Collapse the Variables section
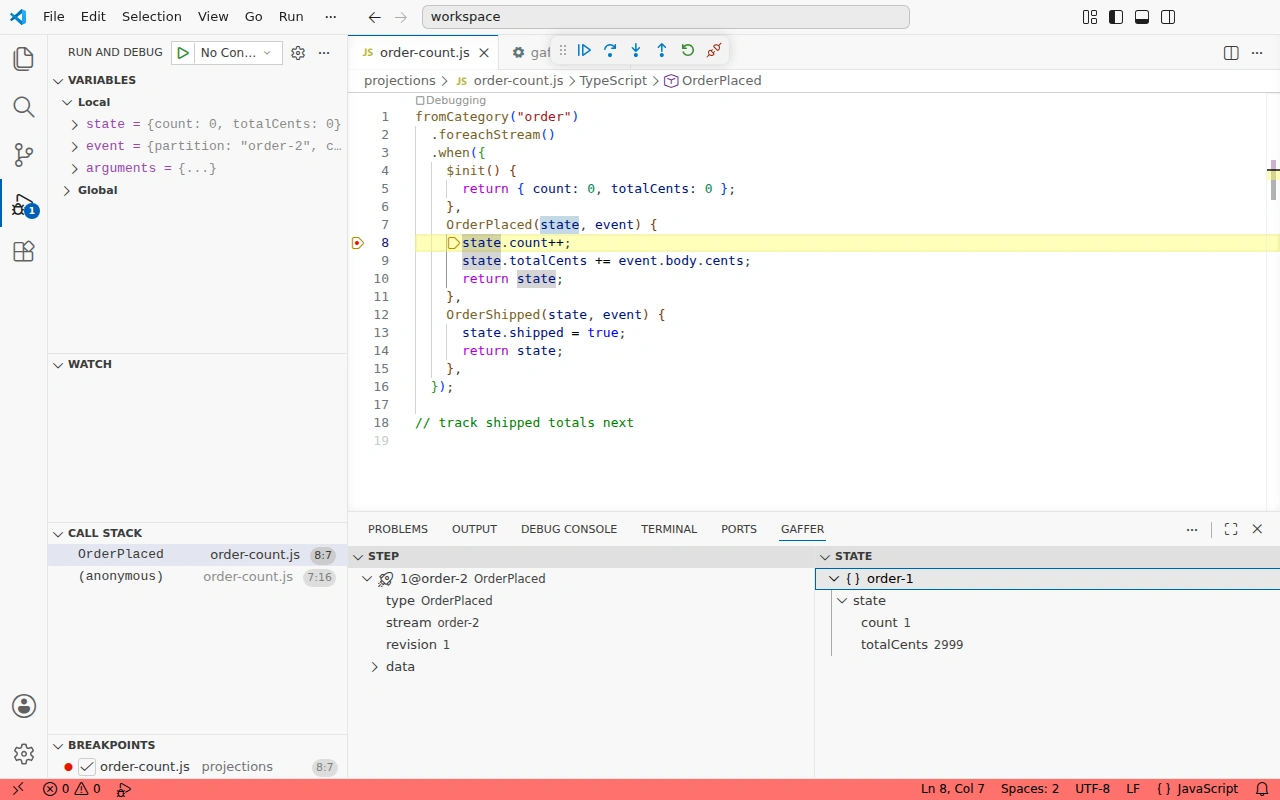Screen dimensions: 1280x800 pos(59,80)
